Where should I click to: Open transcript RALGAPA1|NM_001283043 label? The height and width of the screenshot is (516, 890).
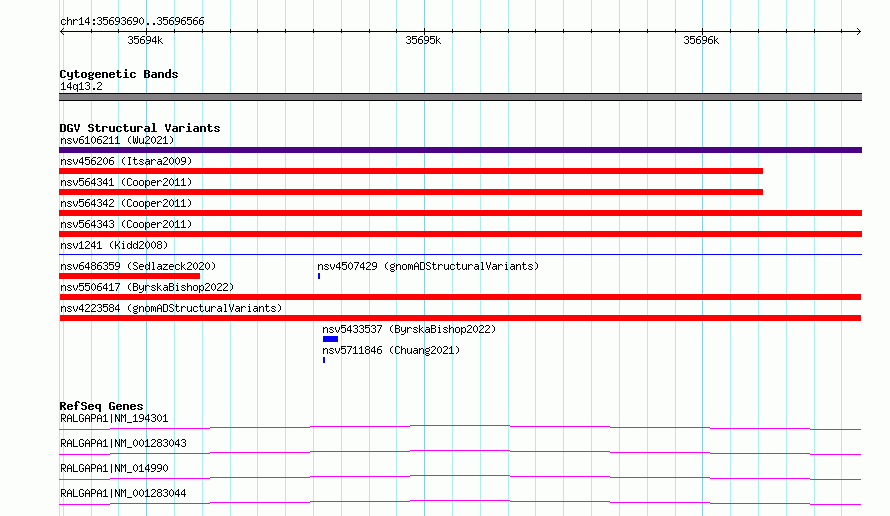(x=123, y=443)
